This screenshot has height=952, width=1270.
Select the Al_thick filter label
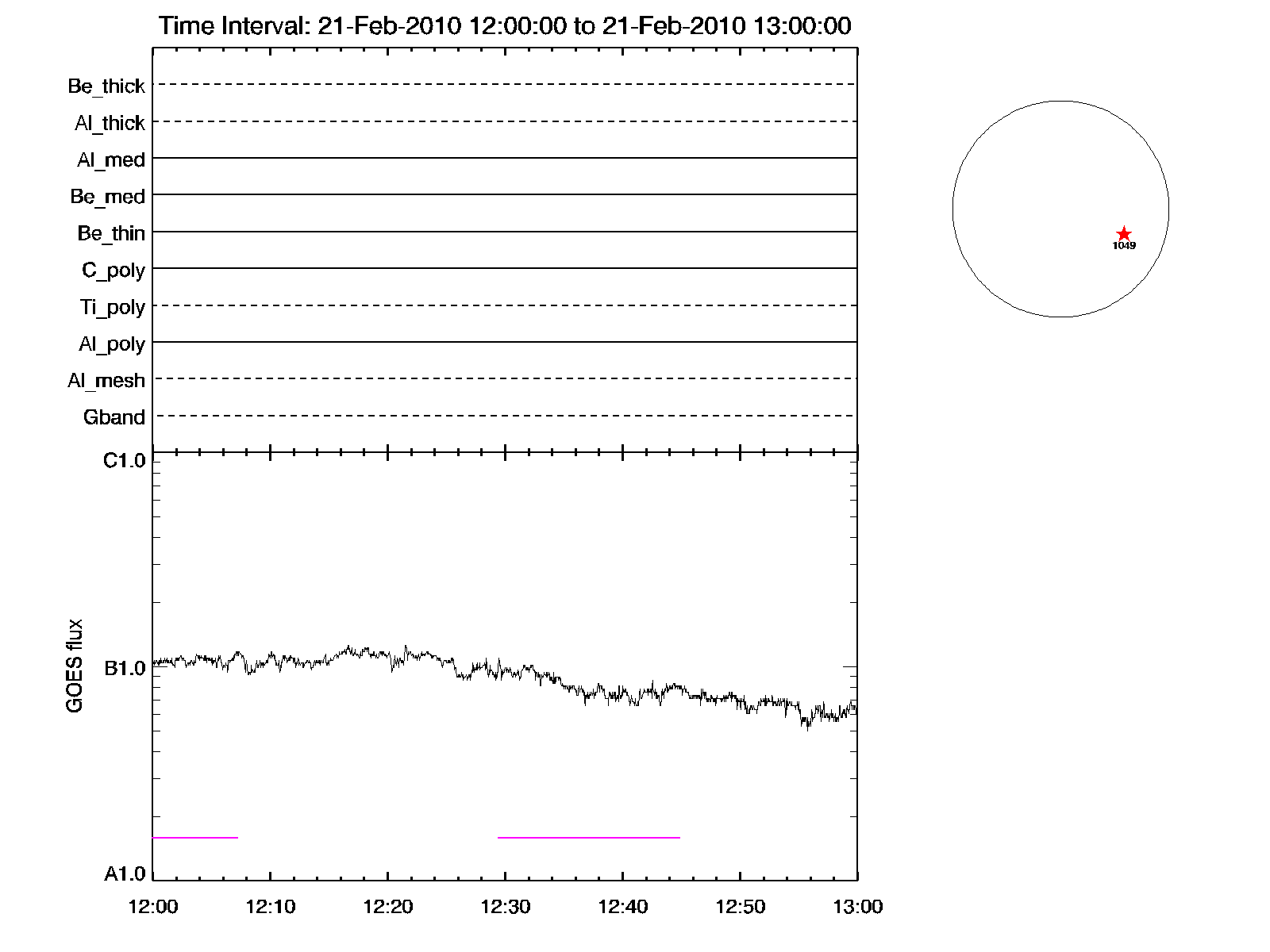(110, 123)
